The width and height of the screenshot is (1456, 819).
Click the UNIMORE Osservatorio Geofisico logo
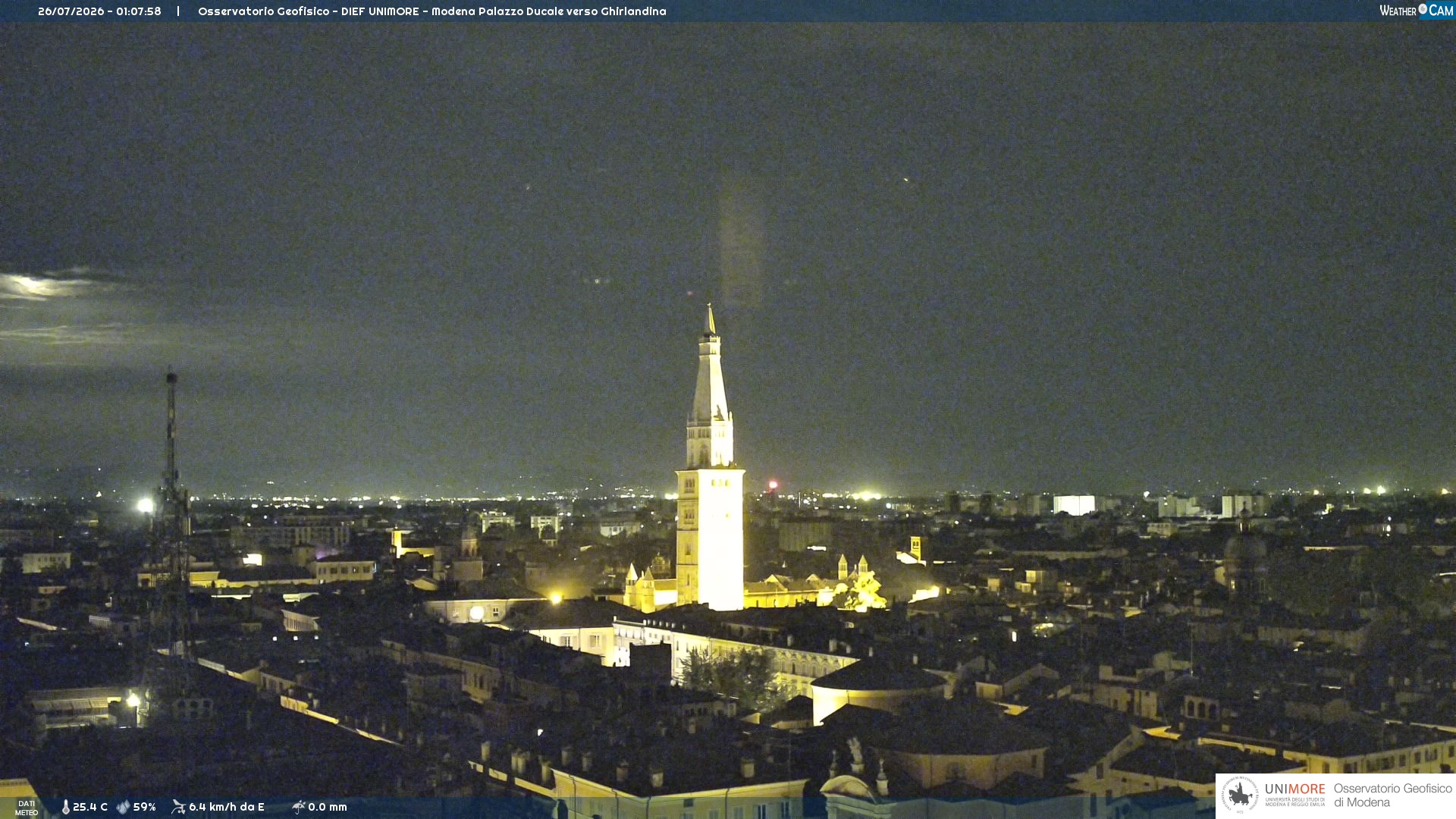(1335, 795)
